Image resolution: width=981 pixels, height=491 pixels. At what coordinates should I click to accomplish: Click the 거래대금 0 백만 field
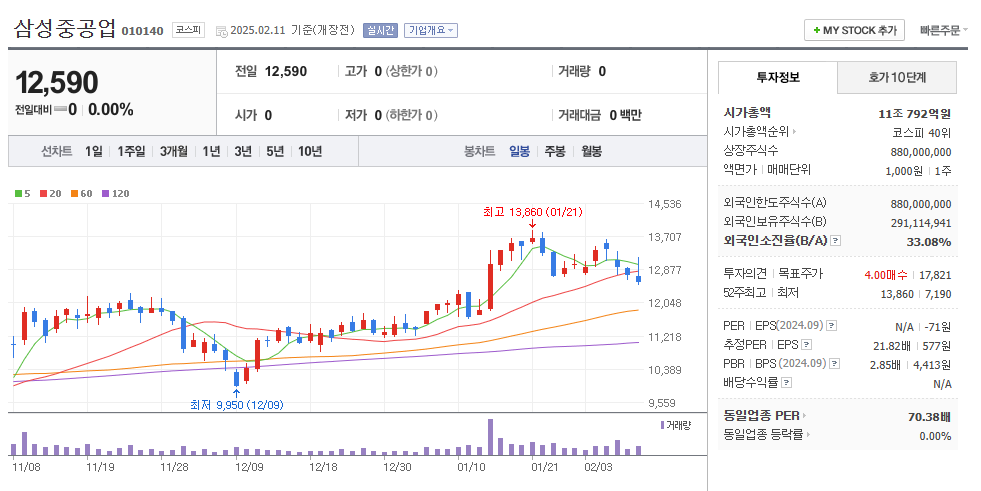coord(599,115)
